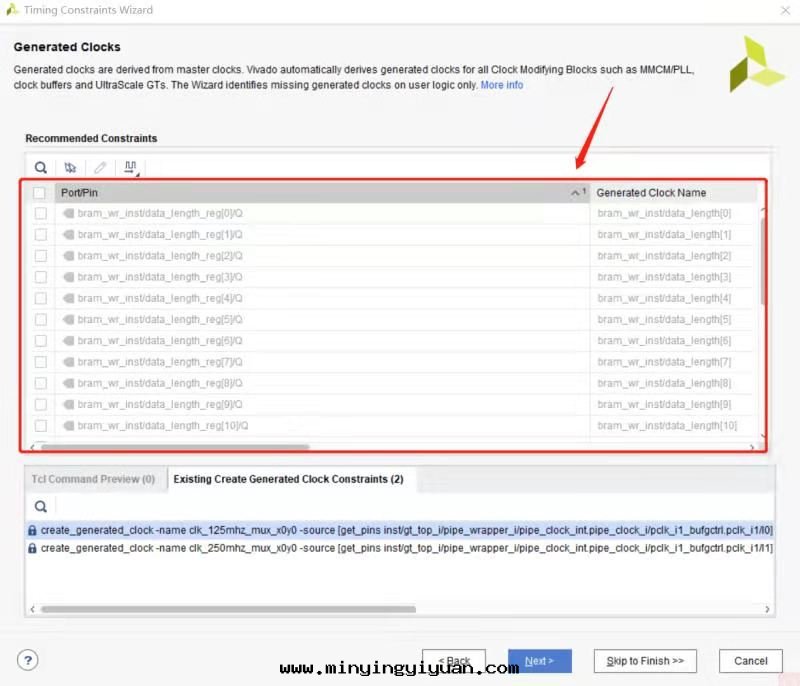Click the search icon in Recommended Constraints toolbar
This screenshot has height=686, width=800.
41,168
